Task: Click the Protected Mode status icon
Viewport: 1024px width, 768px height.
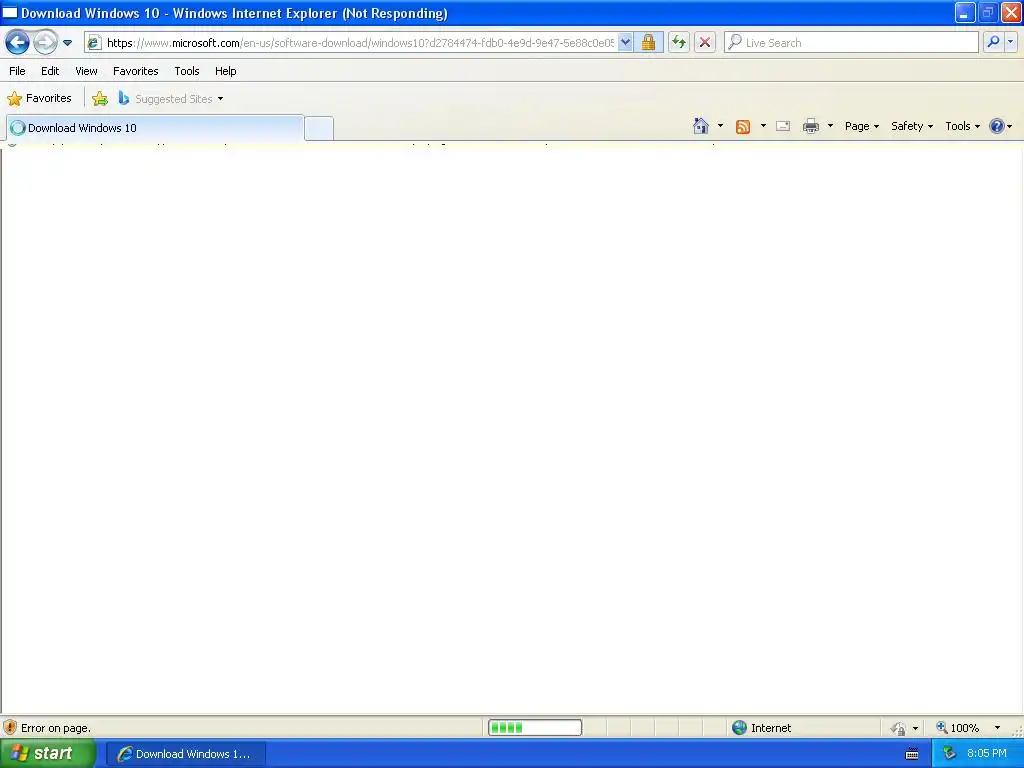Action: (898, 728)
